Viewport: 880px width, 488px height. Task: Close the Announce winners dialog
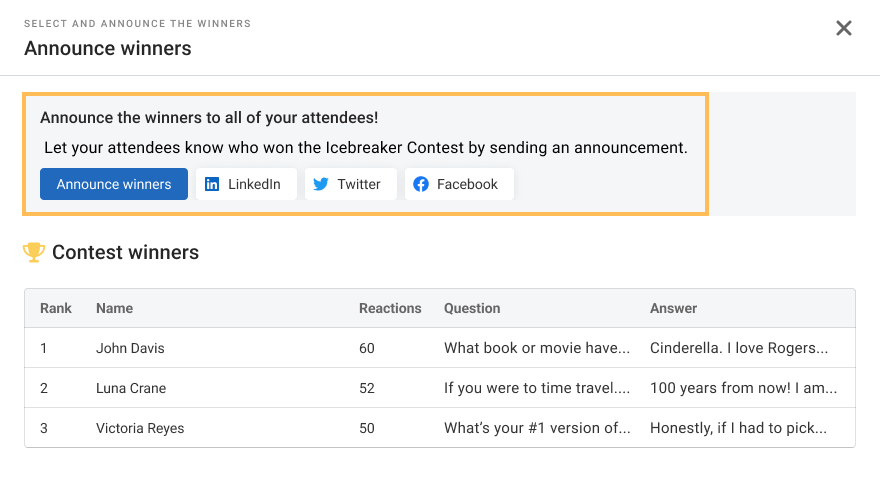844,28
